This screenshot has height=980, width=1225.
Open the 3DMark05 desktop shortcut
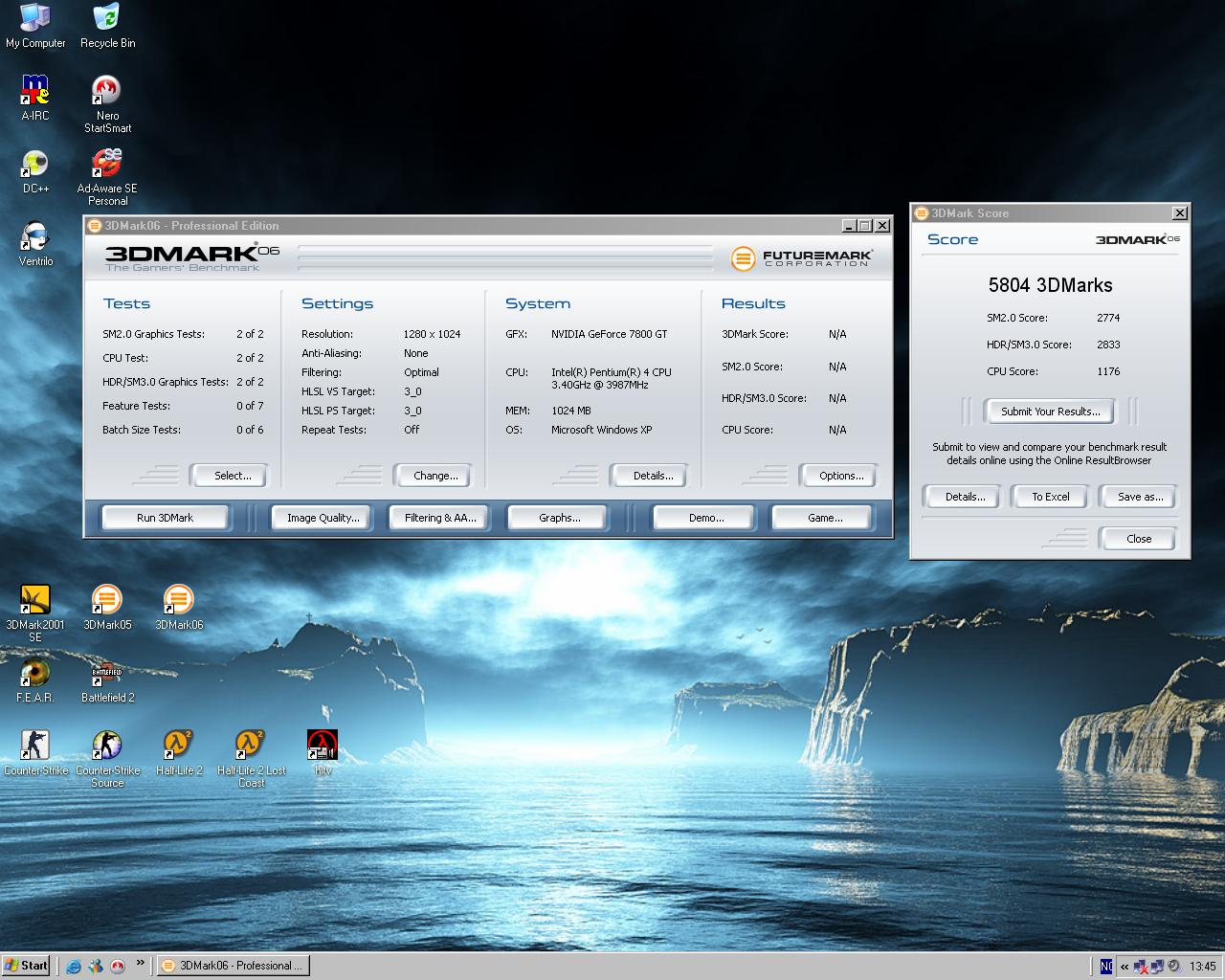pyautogui.click(x=107, y=608)
